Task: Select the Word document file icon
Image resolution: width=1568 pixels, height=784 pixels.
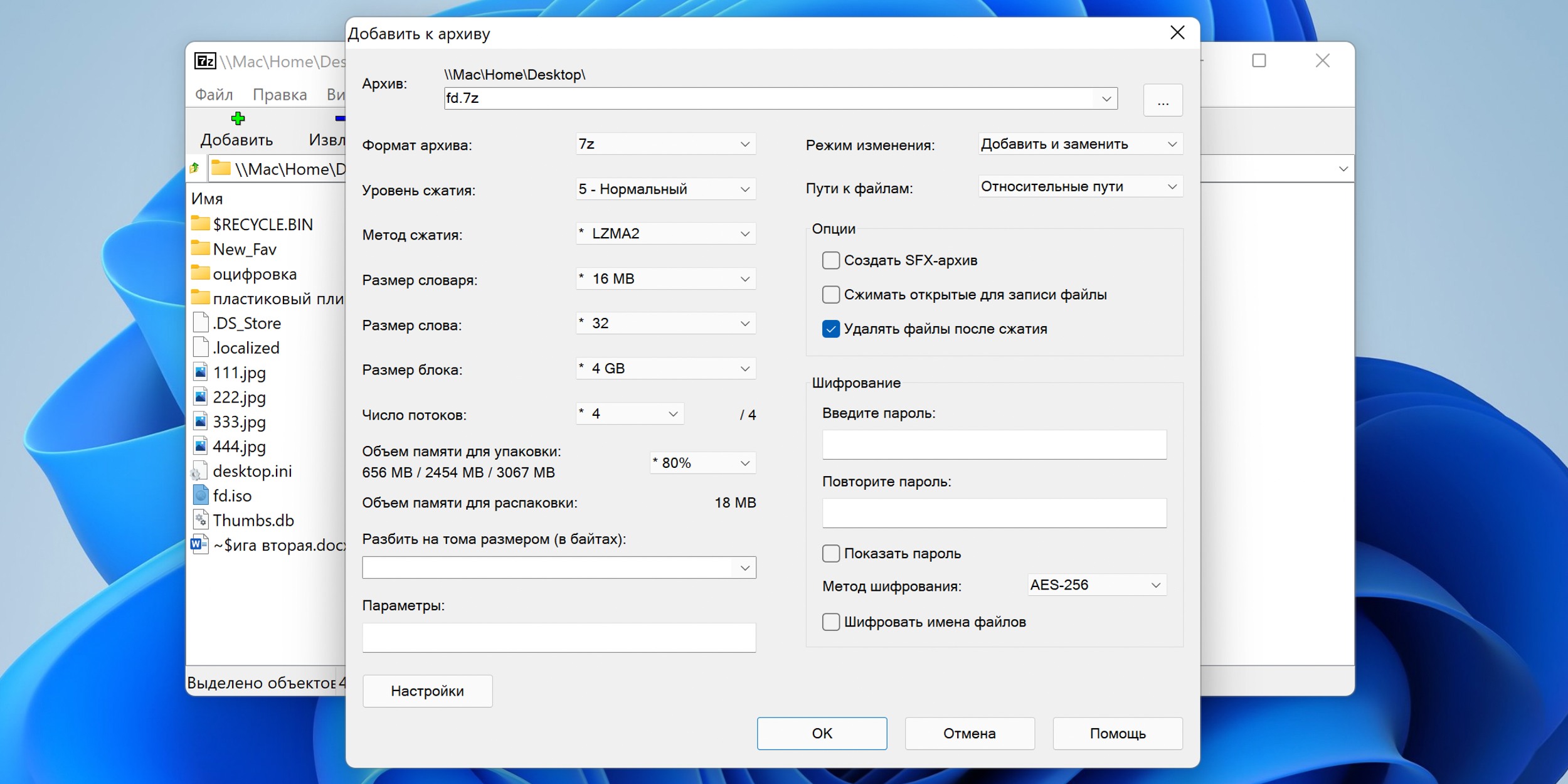Action: [x=199, y=544]
